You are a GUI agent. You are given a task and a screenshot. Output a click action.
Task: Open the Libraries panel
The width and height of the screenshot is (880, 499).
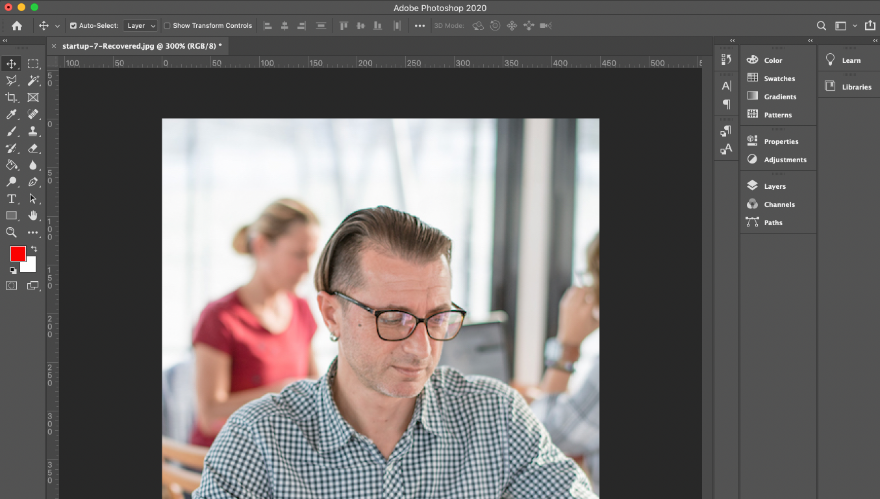pos(855,87)
